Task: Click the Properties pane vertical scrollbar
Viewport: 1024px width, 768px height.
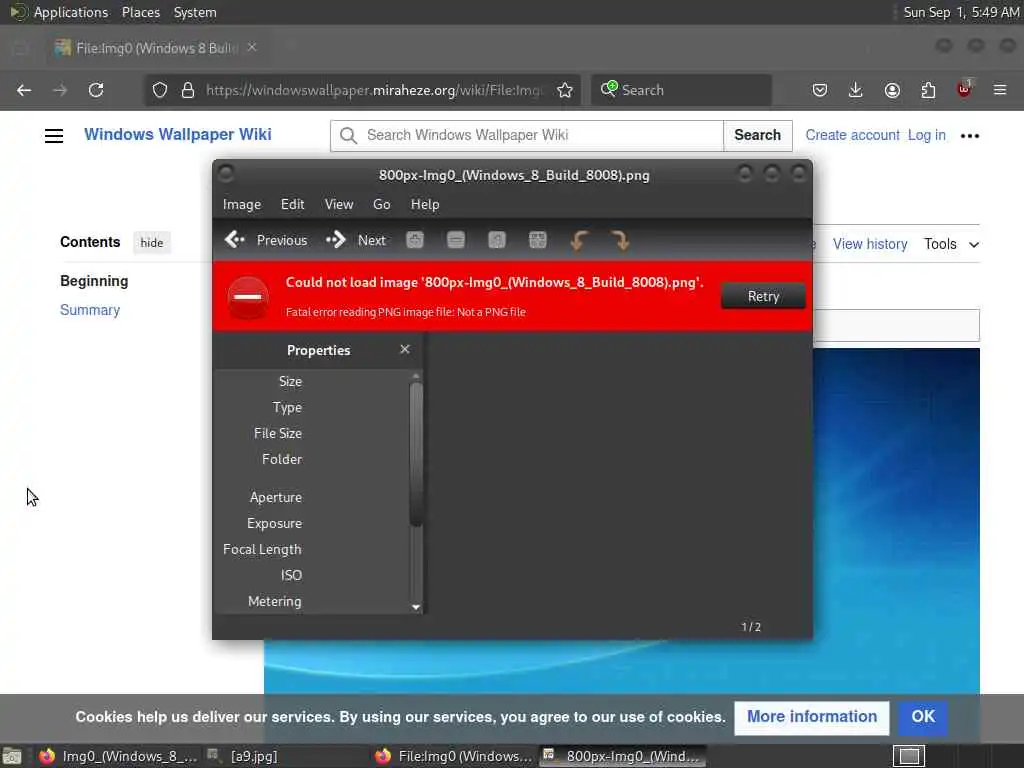Action: 416,454
